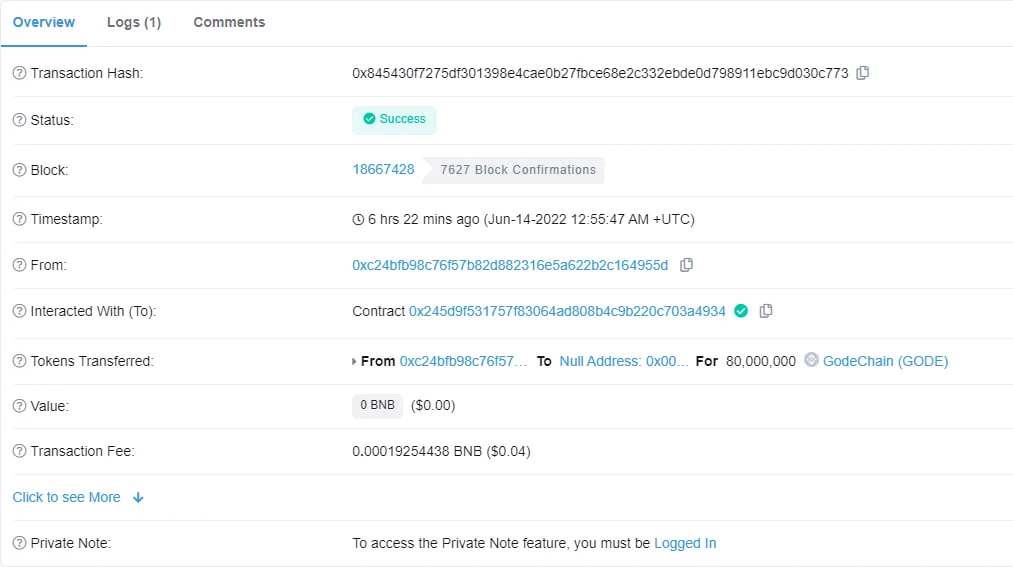The height and width of the screenshot is (567, 1013).
Task: Open the GodeChain (GODE) token link
Action: (885, 361)
